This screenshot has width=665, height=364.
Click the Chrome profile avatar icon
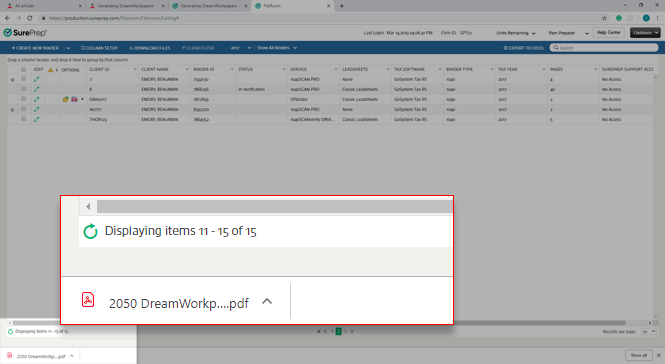[x=646, y=18]
